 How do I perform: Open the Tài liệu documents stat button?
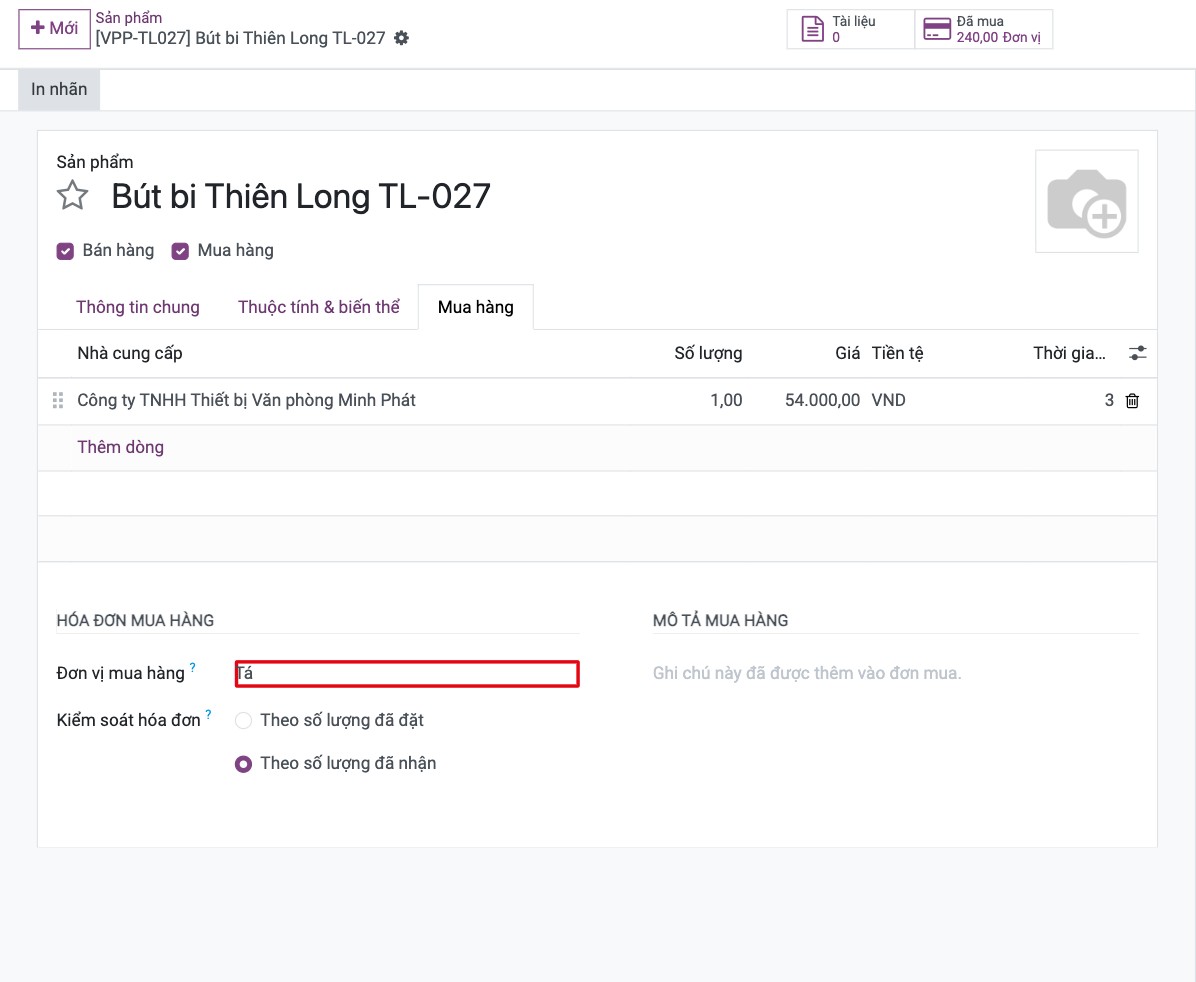point(850,29)
